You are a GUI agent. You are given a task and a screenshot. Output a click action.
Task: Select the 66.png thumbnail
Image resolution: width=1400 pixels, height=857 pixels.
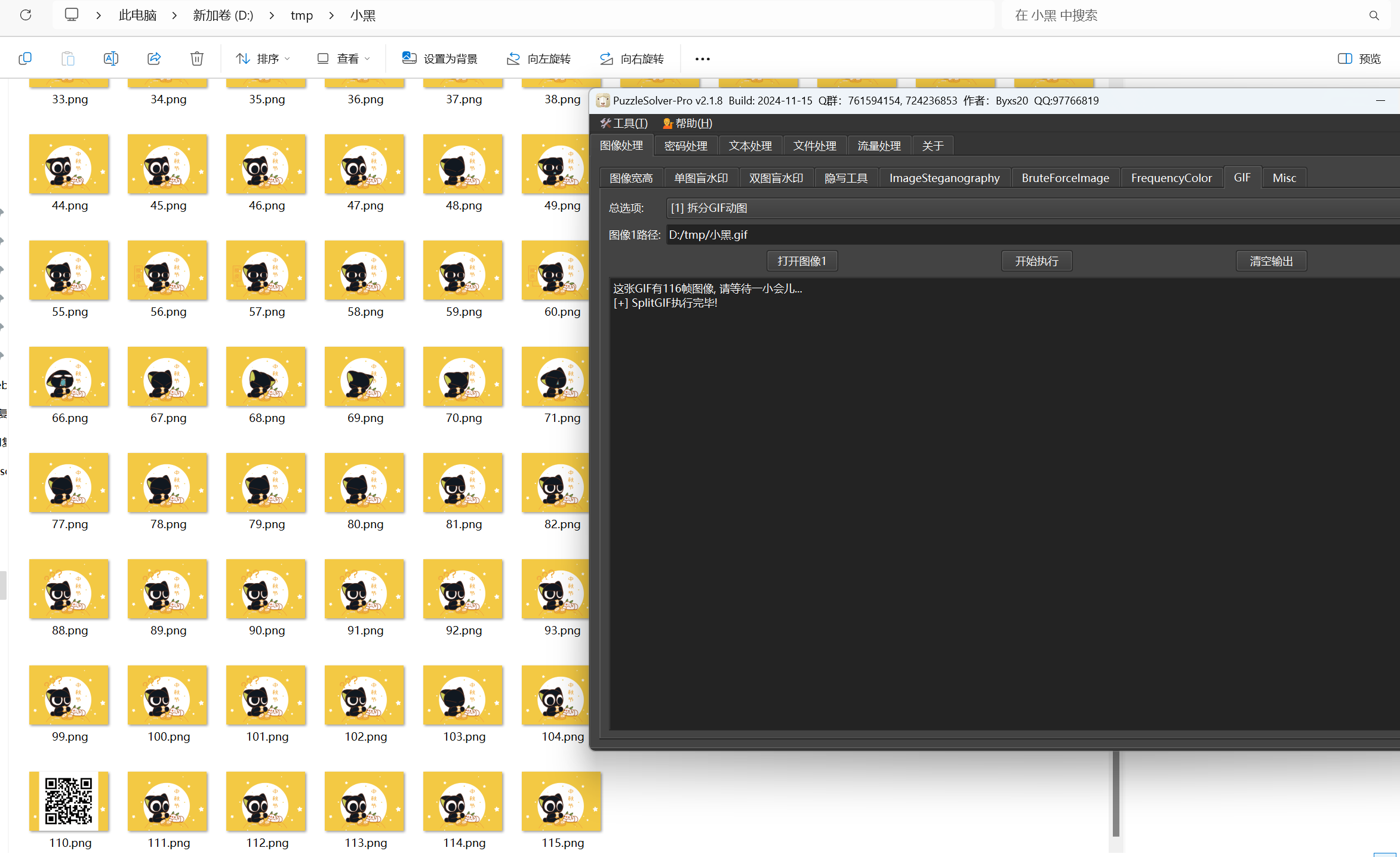(x=69, y=376)
